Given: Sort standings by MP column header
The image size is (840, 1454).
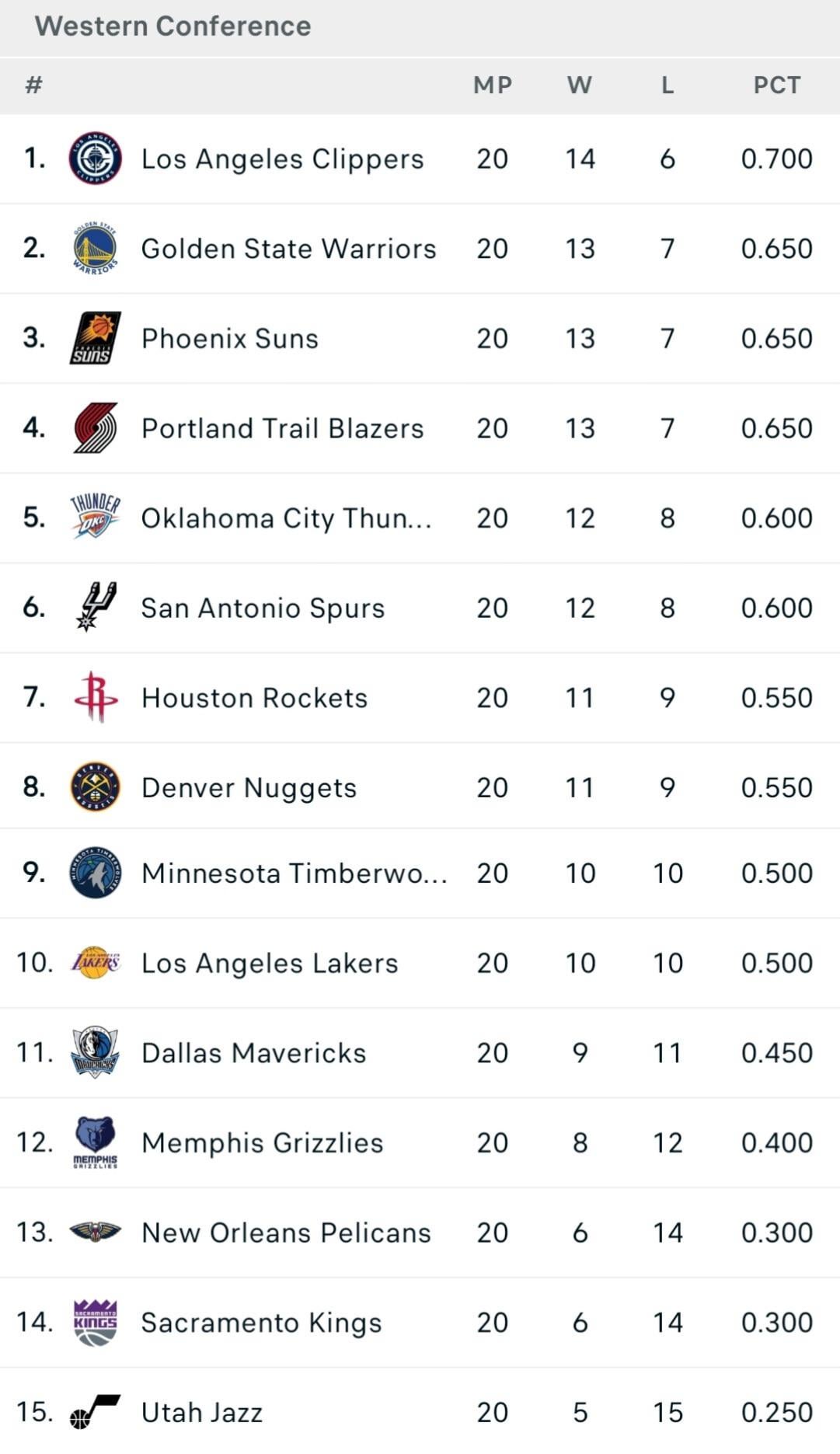Looking at the screenshot, I should click(493, 85).
